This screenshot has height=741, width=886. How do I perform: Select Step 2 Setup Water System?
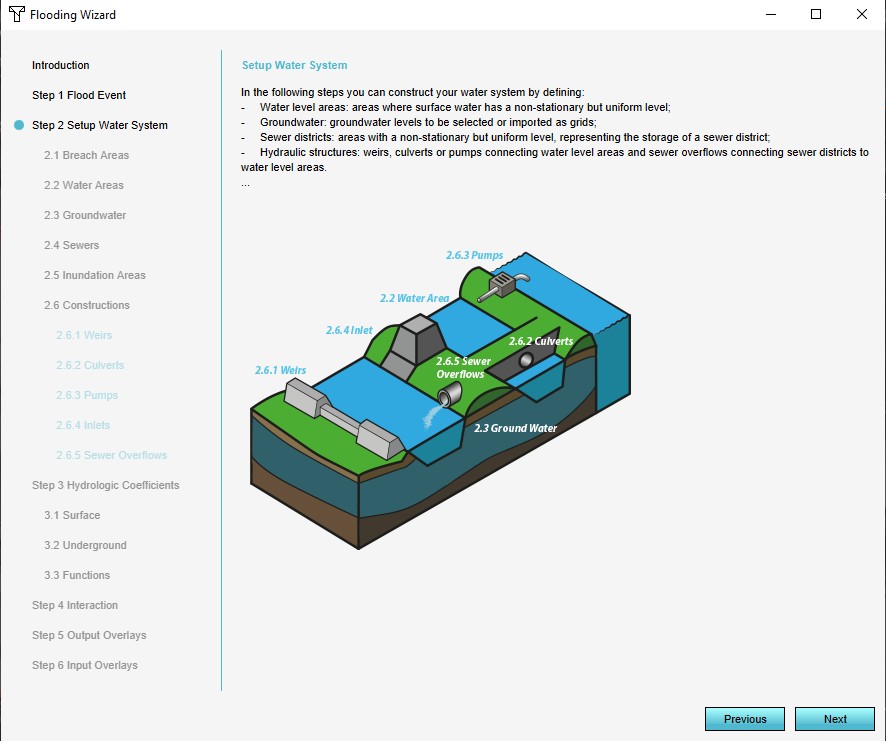100,126
